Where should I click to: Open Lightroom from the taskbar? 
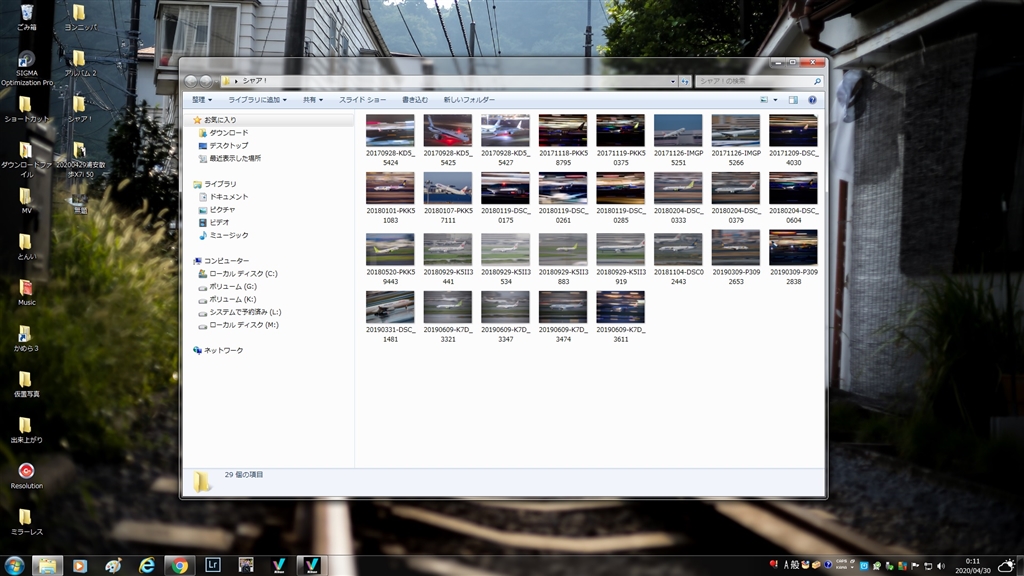(x=212, y=565)
